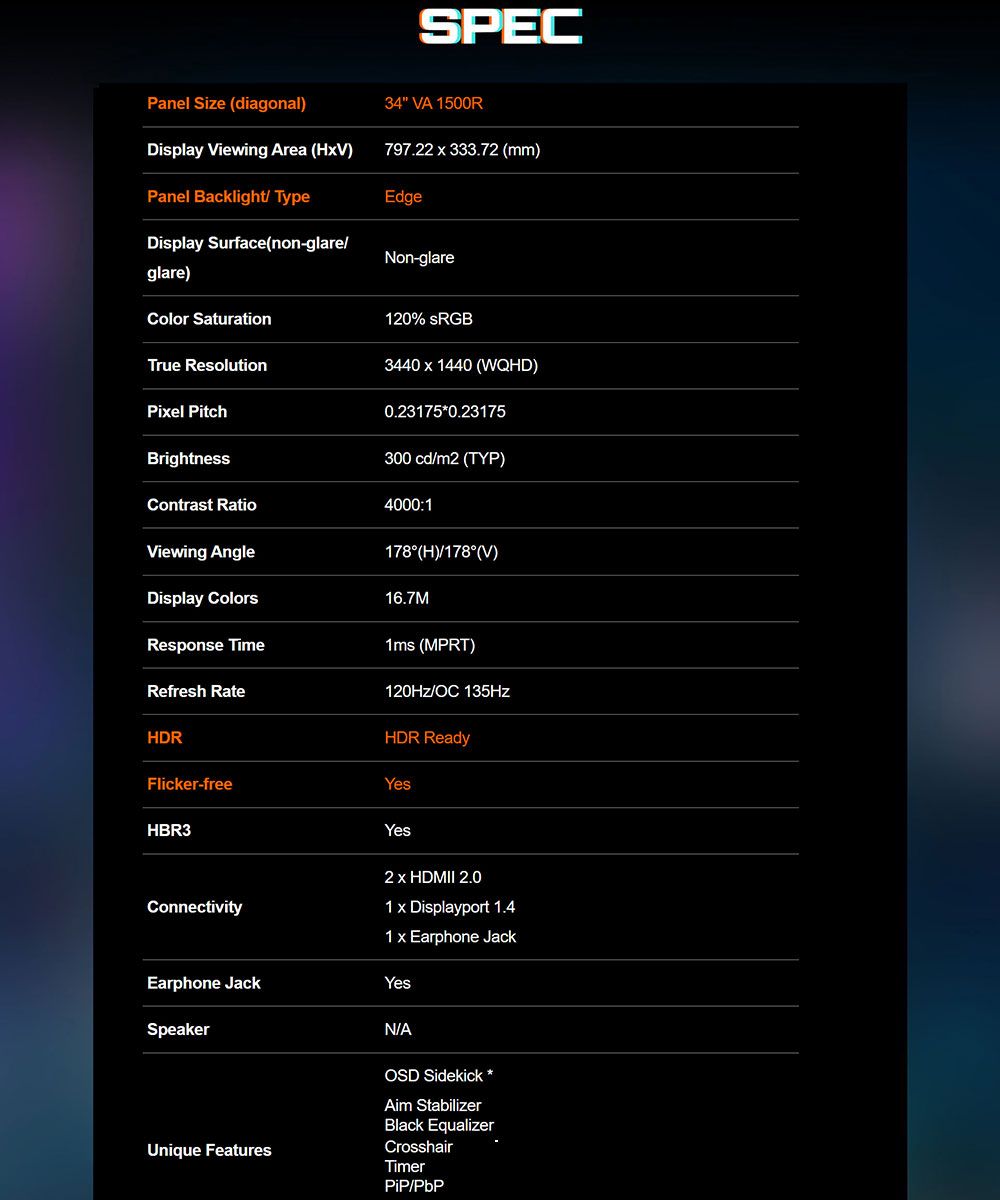
Task: Click the '1 x Earphone Jack' entry
Action: (451, 937)
